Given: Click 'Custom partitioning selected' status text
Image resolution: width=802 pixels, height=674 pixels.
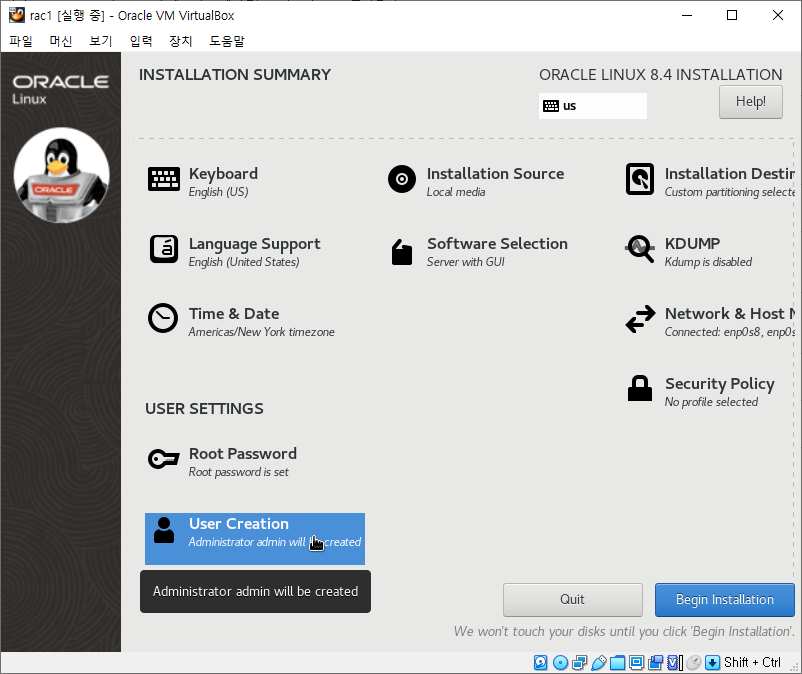Looking at the screenshot, I should (729, 192).
